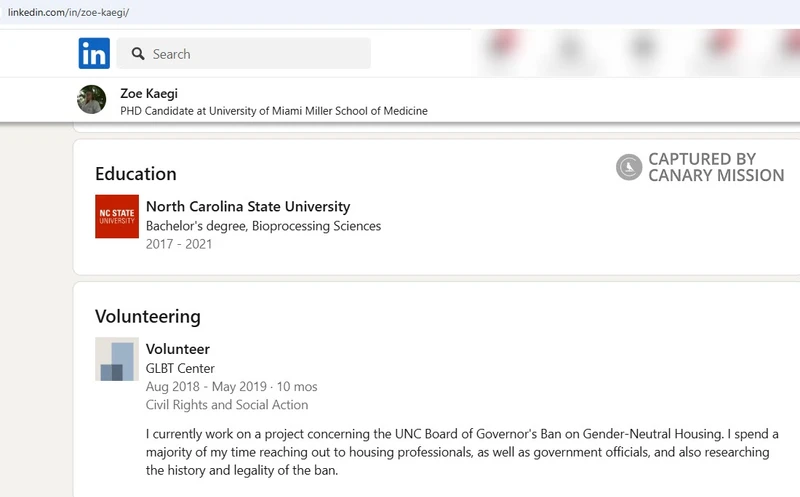This screenshot has width=800, height=497.
Task: Click the Volunteering section heading
Action: click(147, 316)
